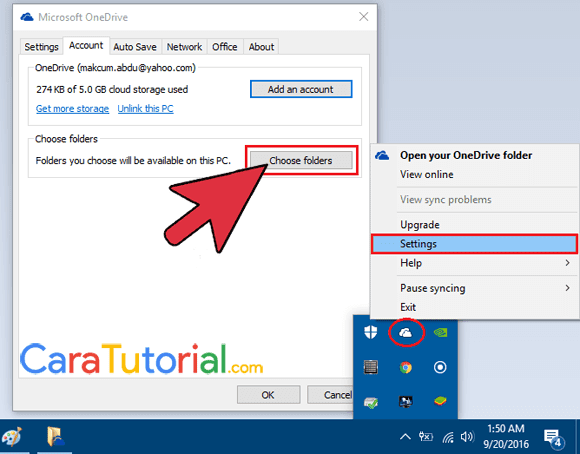This screenshot has height=454, width=580.
Task: Click the Choose folders button
Action: point(301,161)
